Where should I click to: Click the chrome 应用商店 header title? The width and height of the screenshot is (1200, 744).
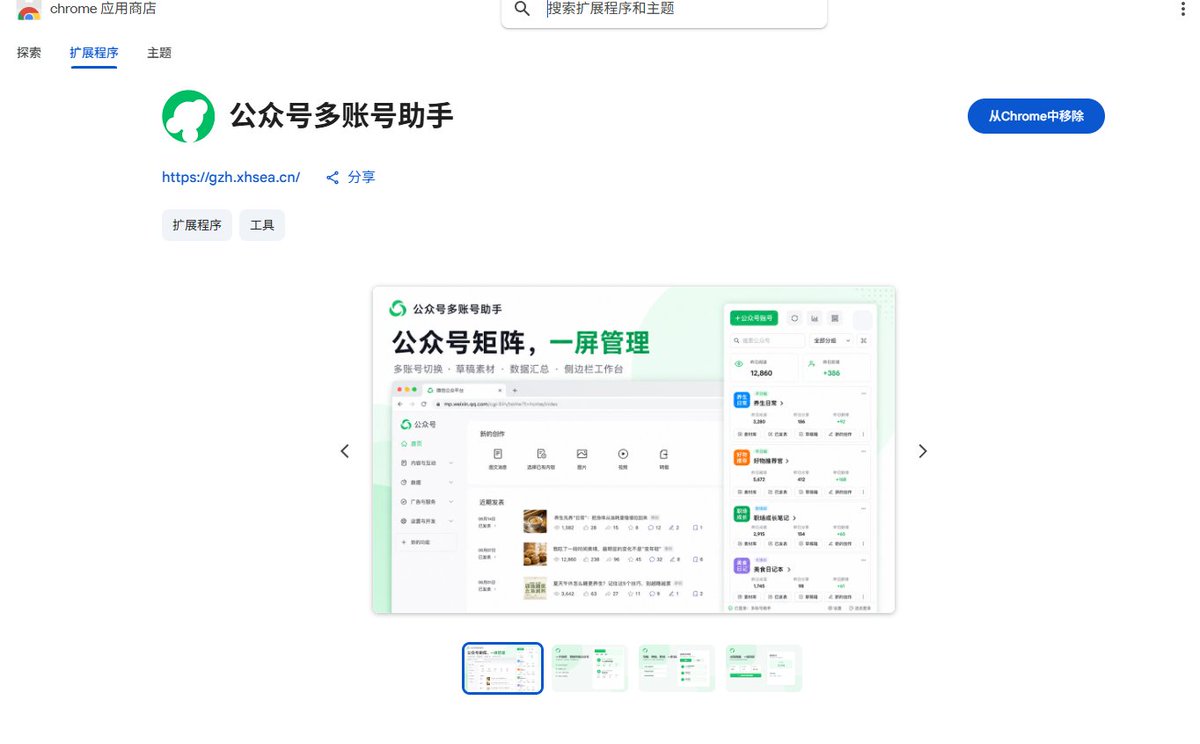(x=103, y=9)
